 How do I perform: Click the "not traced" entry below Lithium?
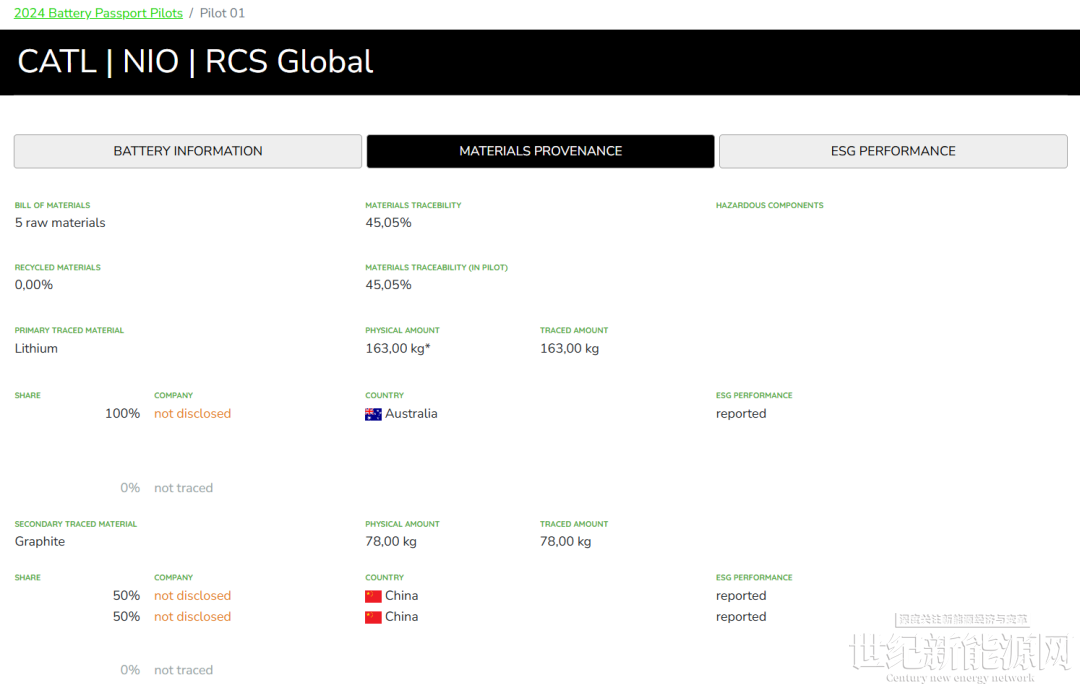(x=183, y=488)
